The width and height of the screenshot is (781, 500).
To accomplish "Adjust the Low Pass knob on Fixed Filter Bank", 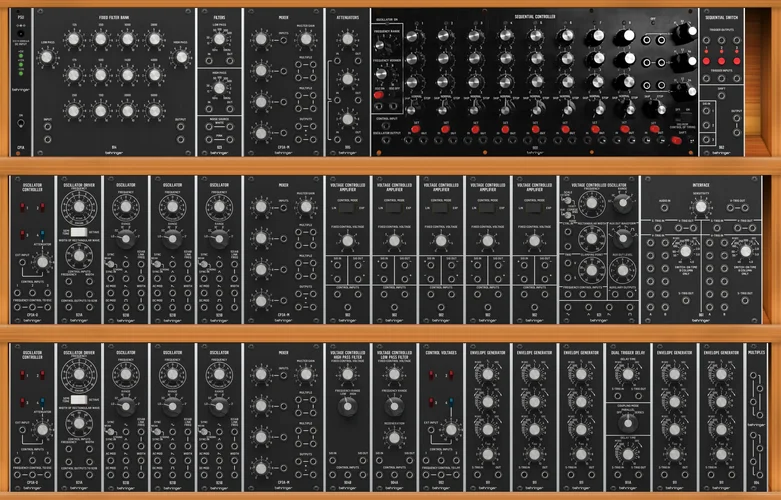I will click(x=47, y=57).
